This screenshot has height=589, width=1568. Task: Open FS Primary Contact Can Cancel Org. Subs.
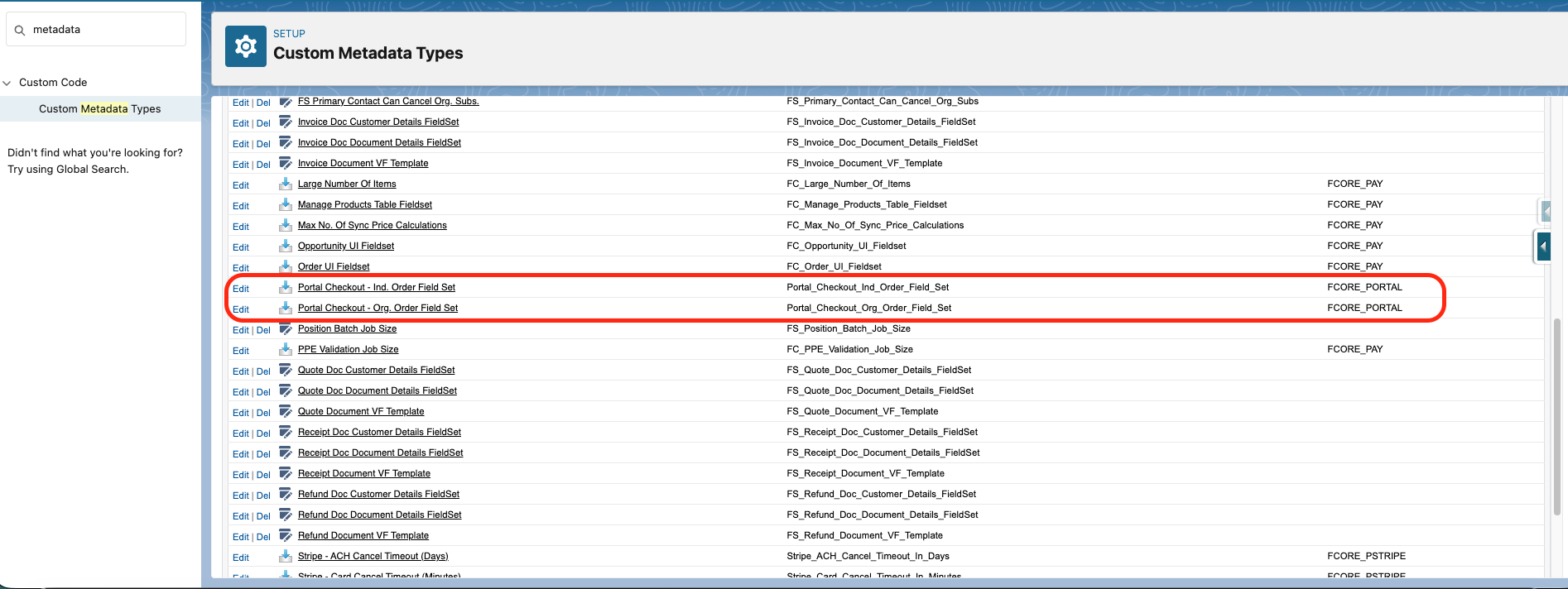point(388,101)
